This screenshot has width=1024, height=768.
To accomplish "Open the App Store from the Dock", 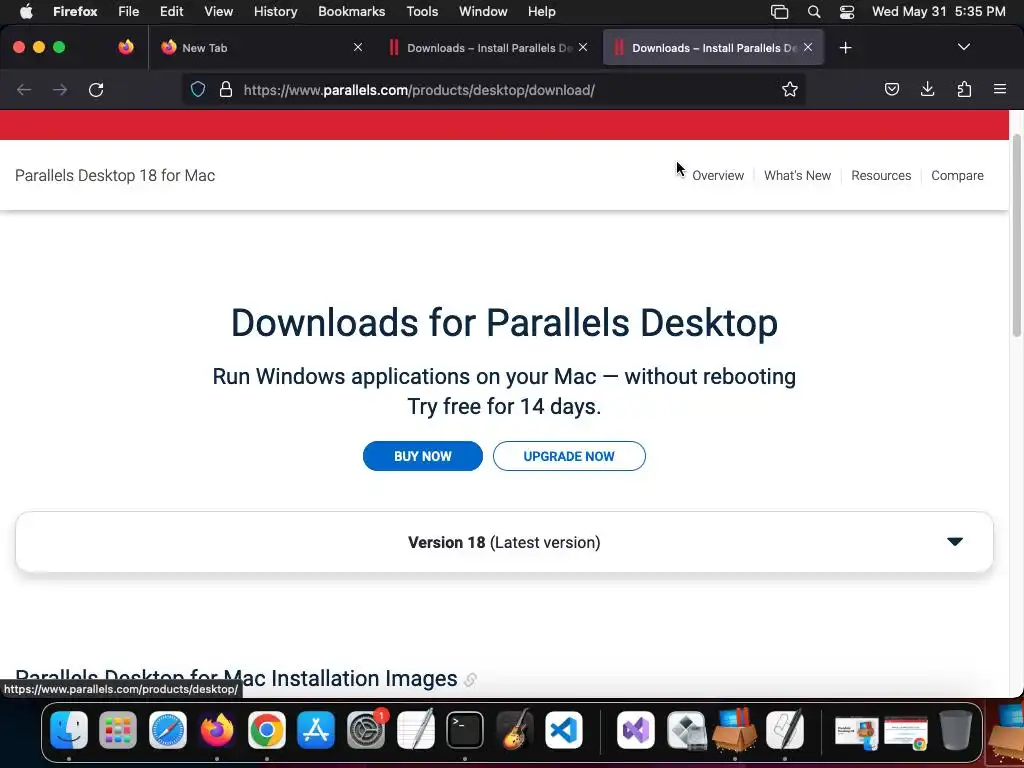I will pyautogui.click(x=316, y=729).
